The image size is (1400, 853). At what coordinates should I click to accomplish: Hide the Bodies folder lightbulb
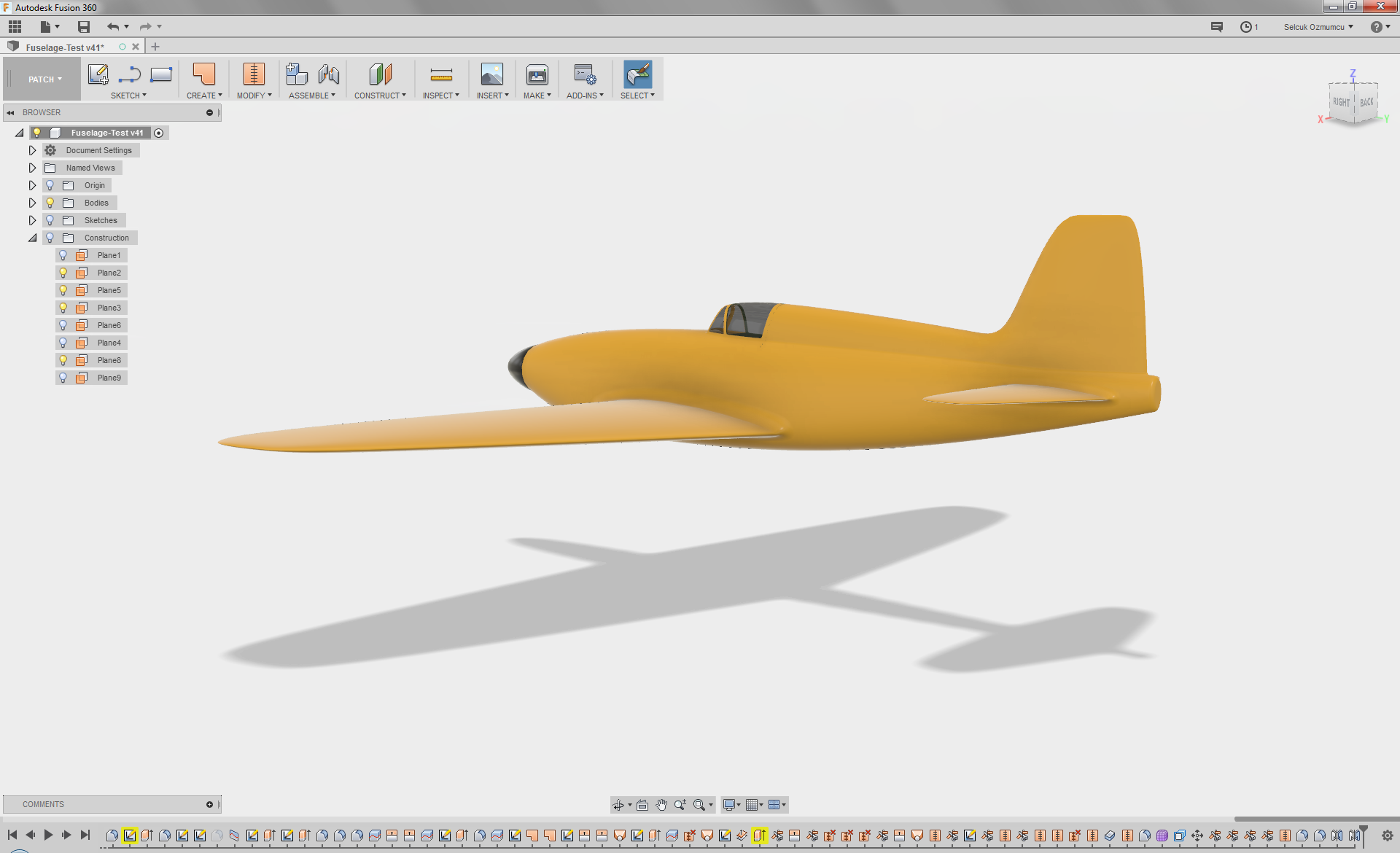(50, 203)
